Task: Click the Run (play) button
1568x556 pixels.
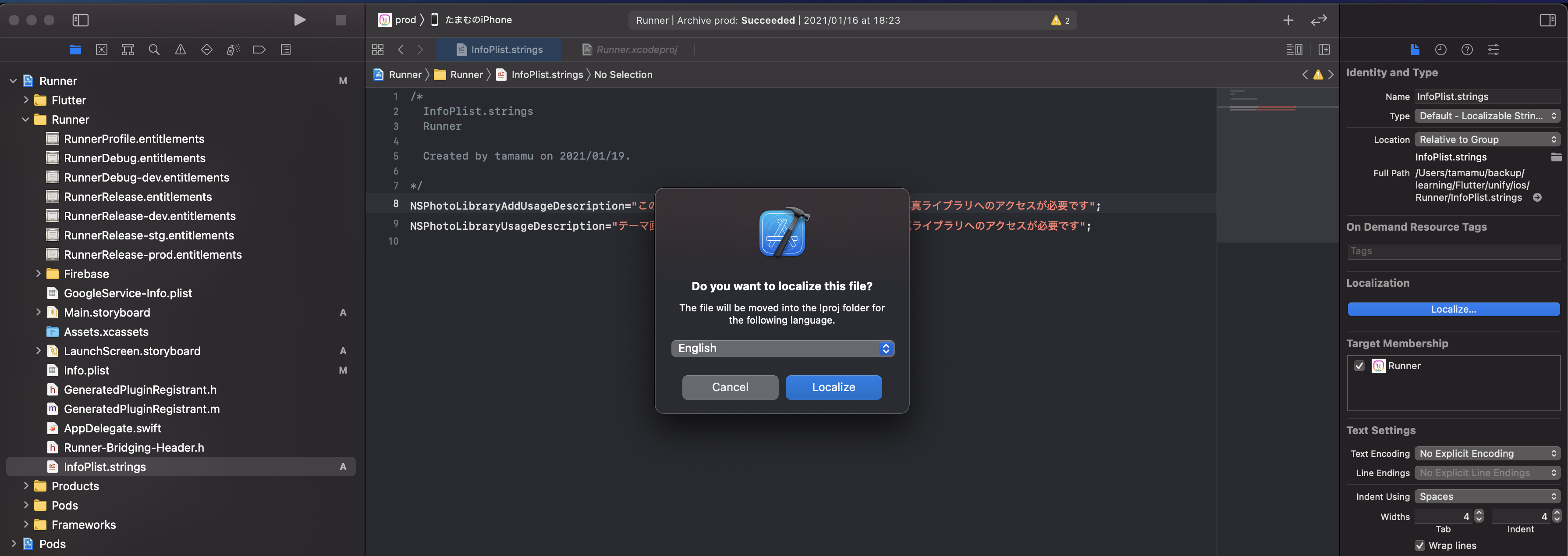Action: click(x=299, y=20)
